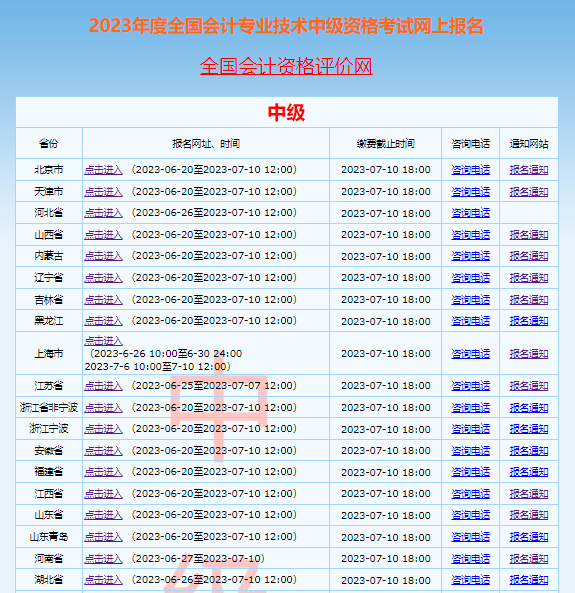Screen dimensions: 575x593
Task: Open 报名通知 link for 北京市
Action: pyautogui.click(x=528, y=170)
